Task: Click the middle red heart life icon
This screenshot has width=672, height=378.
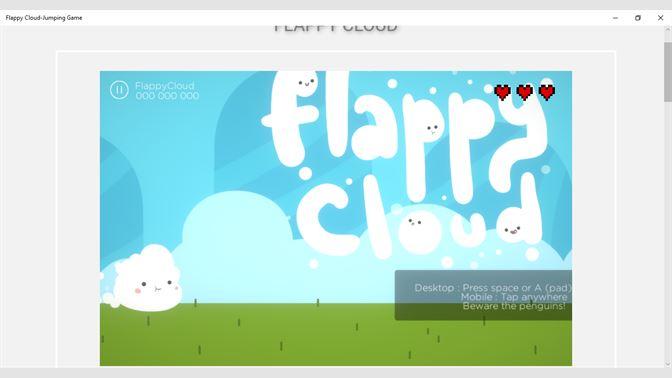Action: [525, 92]
